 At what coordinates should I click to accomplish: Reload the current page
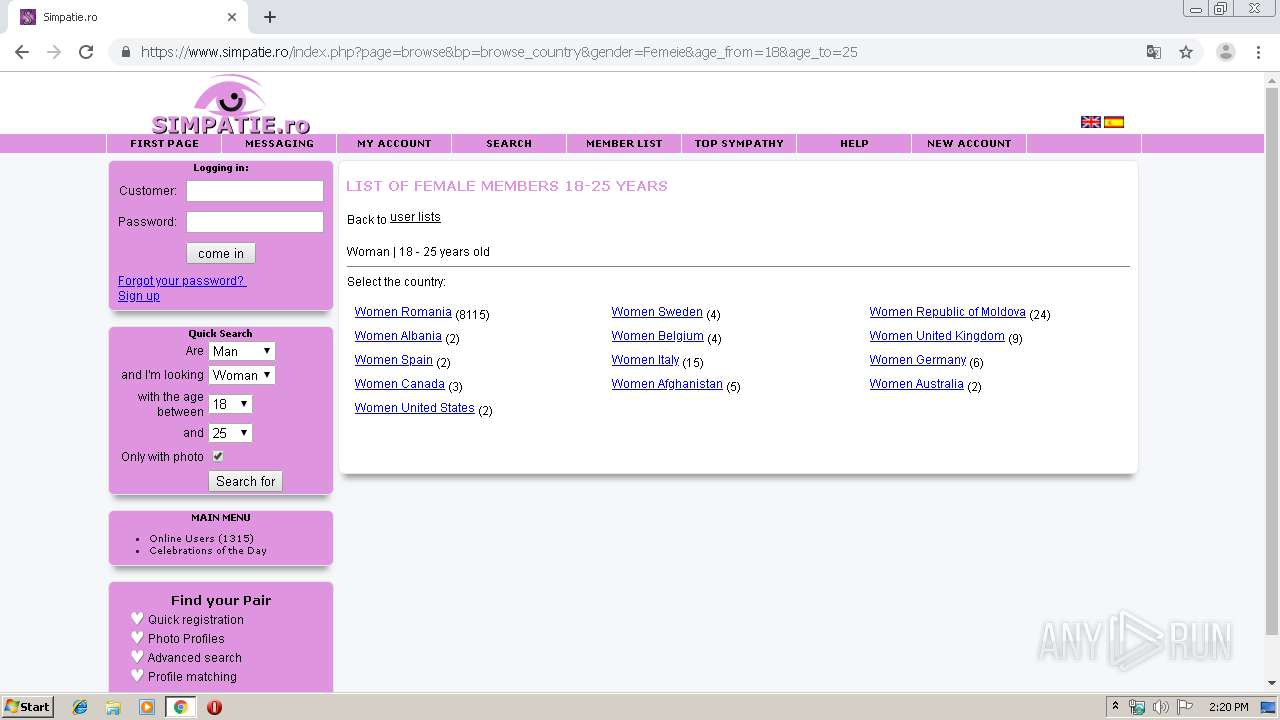[x=86, y=52]
